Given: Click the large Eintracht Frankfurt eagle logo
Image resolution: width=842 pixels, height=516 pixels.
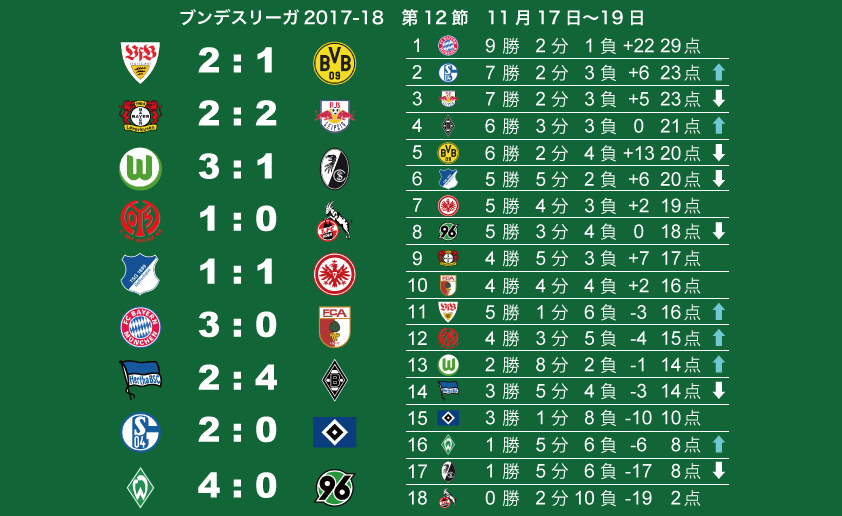Looking at the screenshot, I should (335, 274).
